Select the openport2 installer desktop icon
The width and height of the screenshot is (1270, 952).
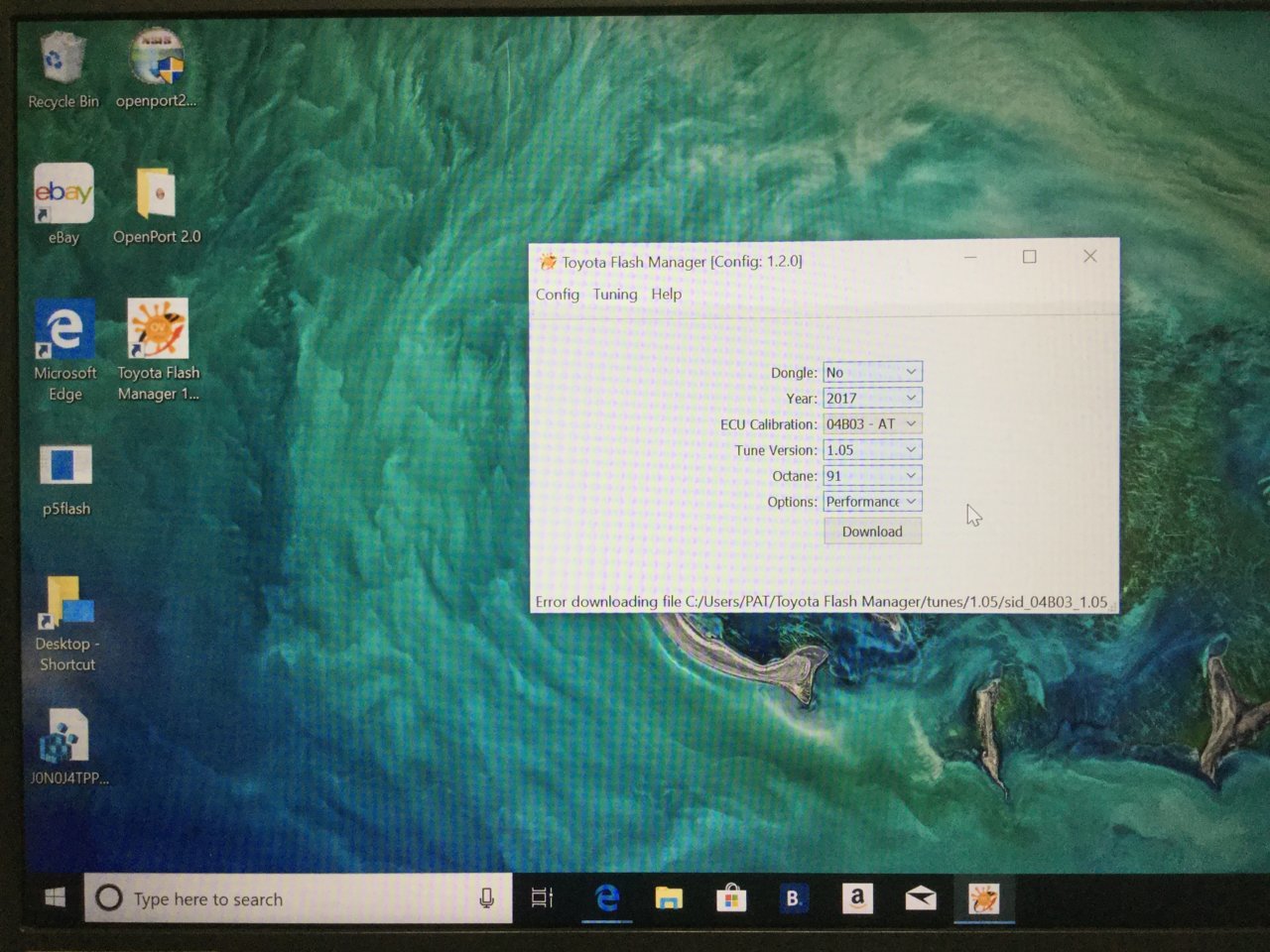click(x=157, y=67)
